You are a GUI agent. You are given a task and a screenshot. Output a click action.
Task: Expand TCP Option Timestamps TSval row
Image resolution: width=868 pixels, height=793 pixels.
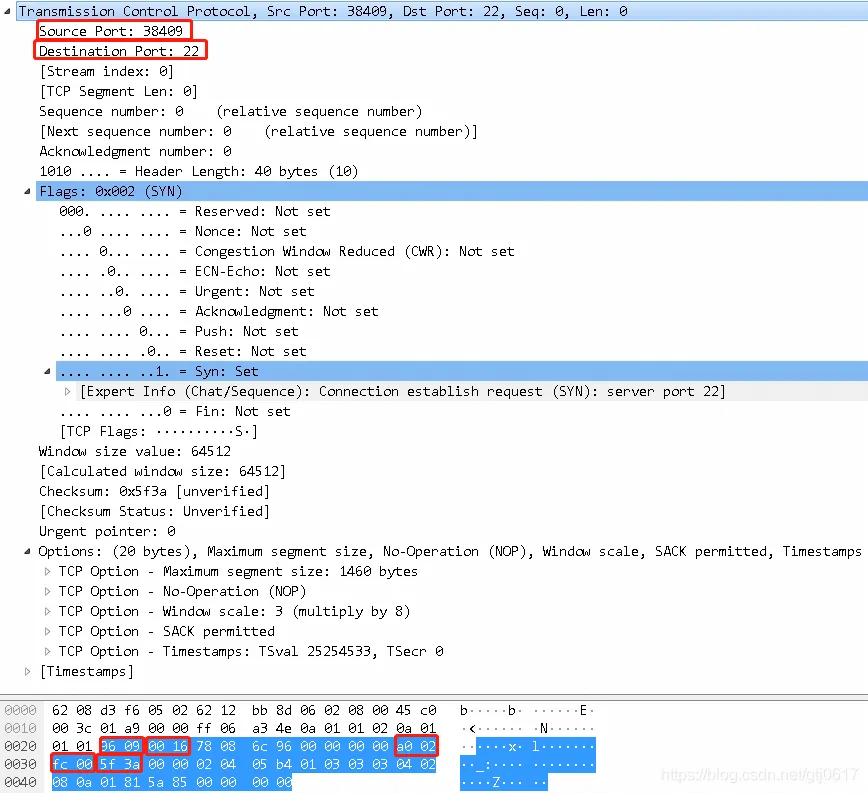48,651
